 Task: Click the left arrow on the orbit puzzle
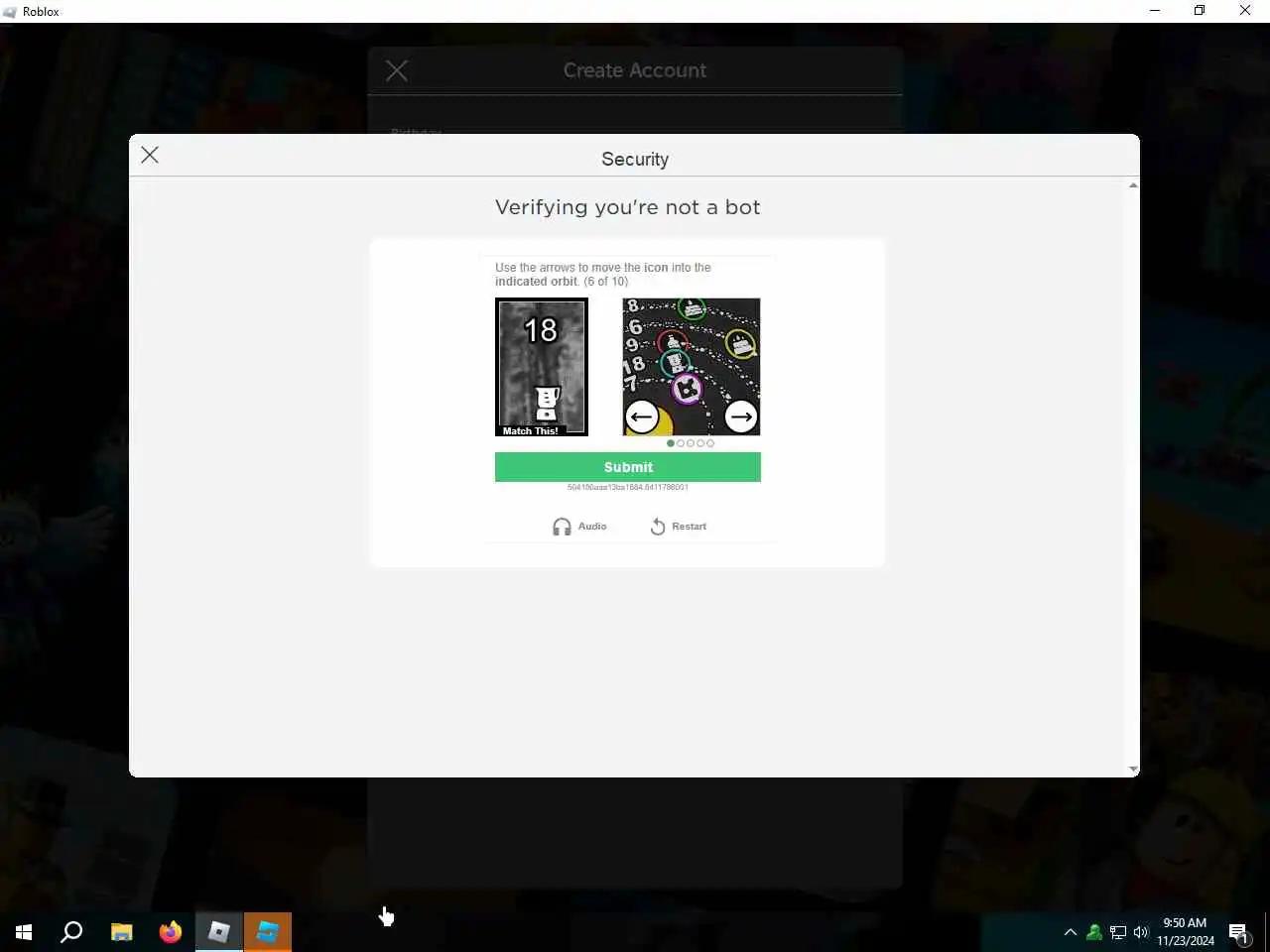[x=642, y=416]
